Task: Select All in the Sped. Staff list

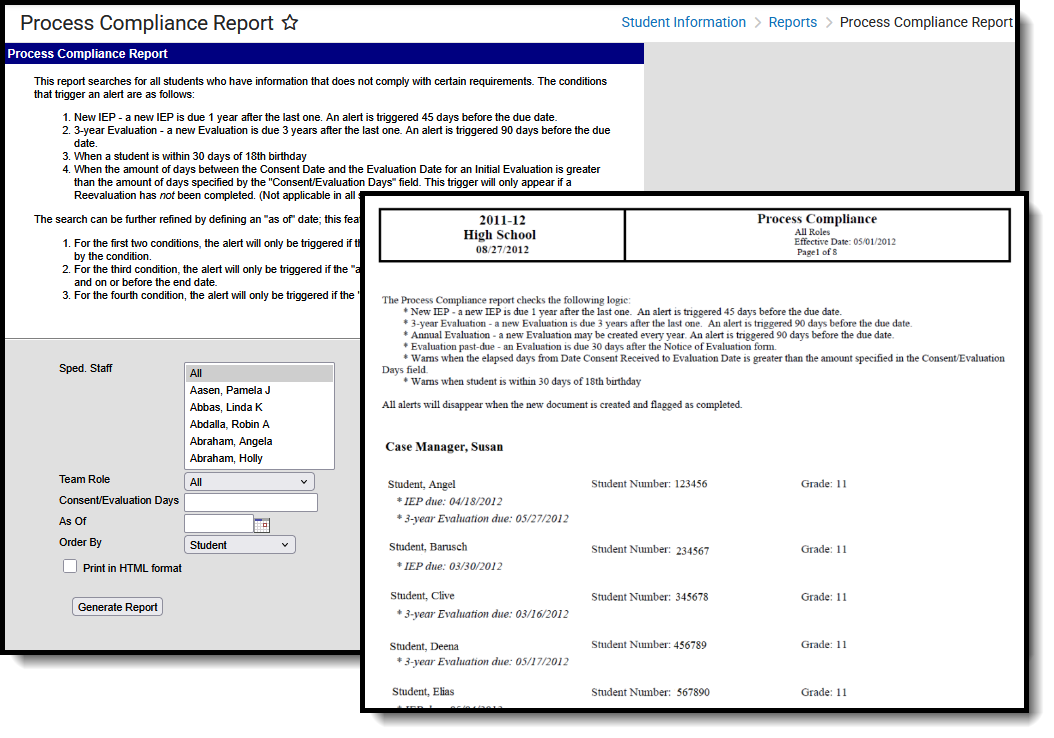Action: point(259,373)
